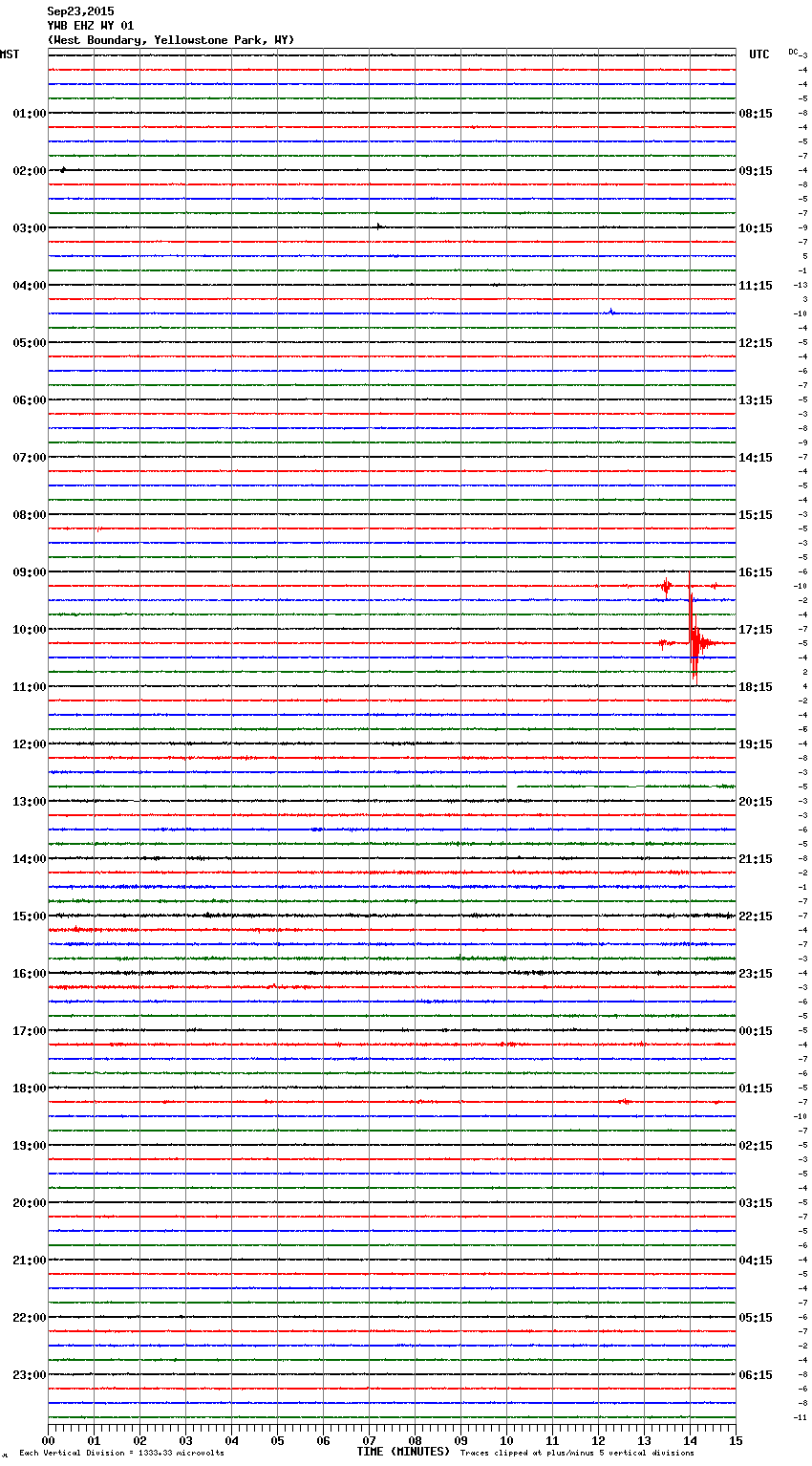
Task: Select the station code YWB EHZ WY 01
Action: pos(91,26)
